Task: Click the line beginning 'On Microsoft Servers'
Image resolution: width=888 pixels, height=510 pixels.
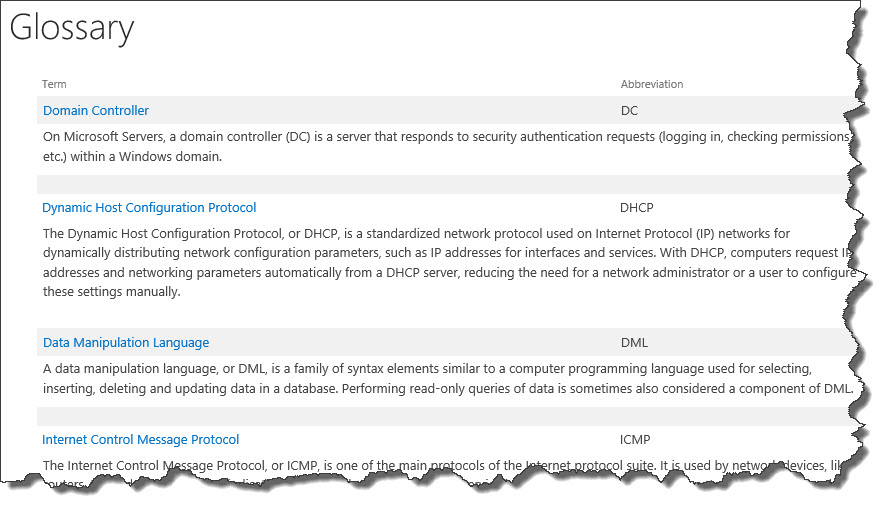Action: pos(447,137)
